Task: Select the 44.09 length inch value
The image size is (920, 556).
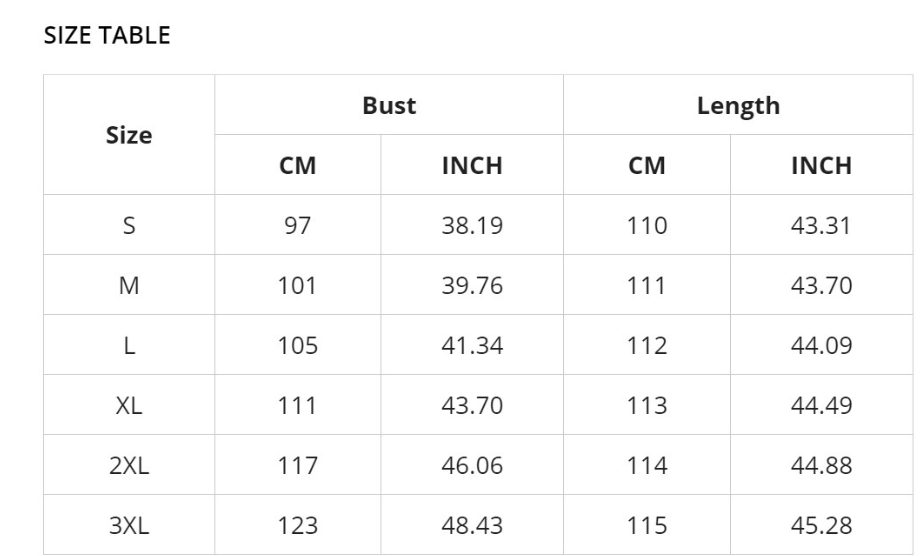Action: pos(821,345)
